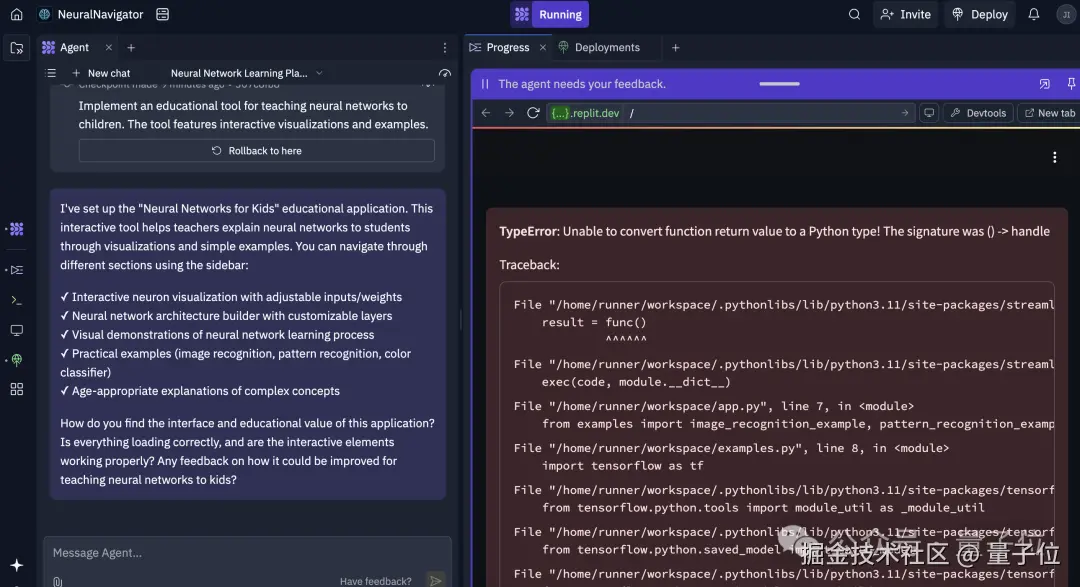1080x587 pixels.
Task: Click the pin icon on feedback banner
Action: 1071,84
